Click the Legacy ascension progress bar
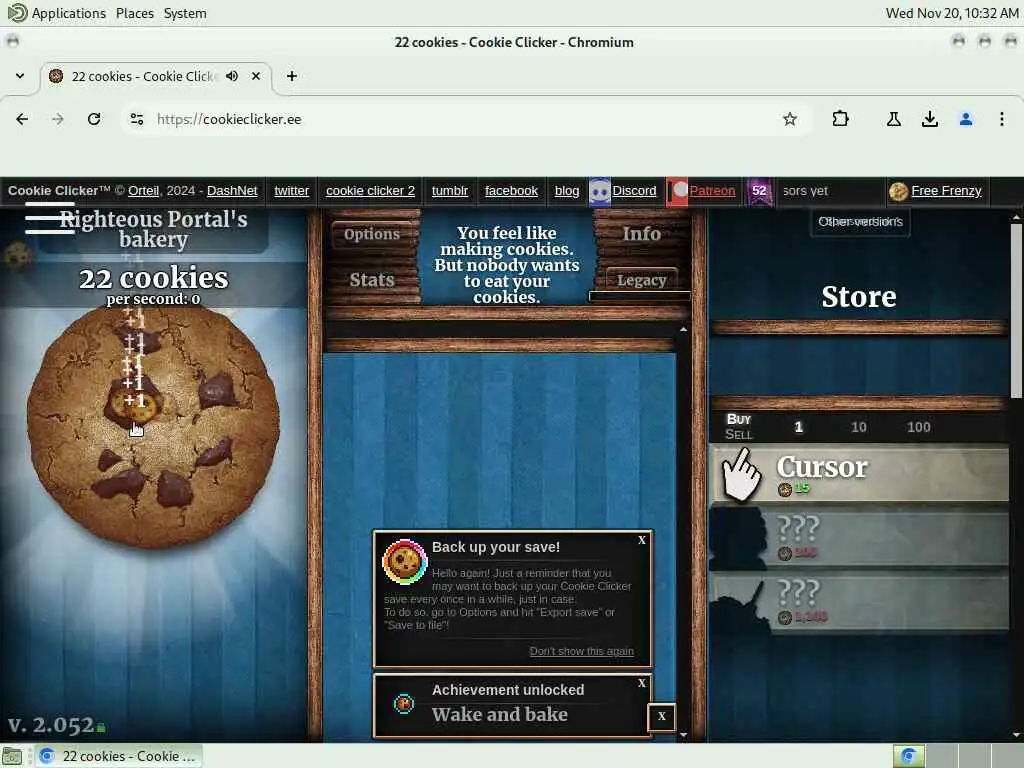This screenshot has width=1024, height=768. coord(639,296)
